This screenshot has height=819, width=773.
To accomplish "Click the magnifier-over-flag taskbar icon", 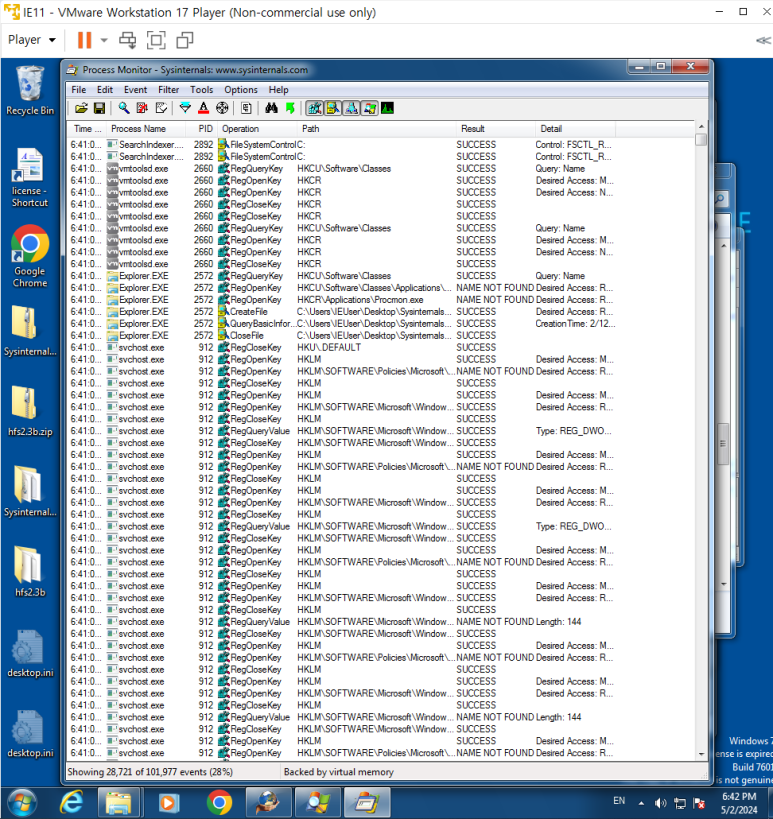I will (x=318, y=802).
